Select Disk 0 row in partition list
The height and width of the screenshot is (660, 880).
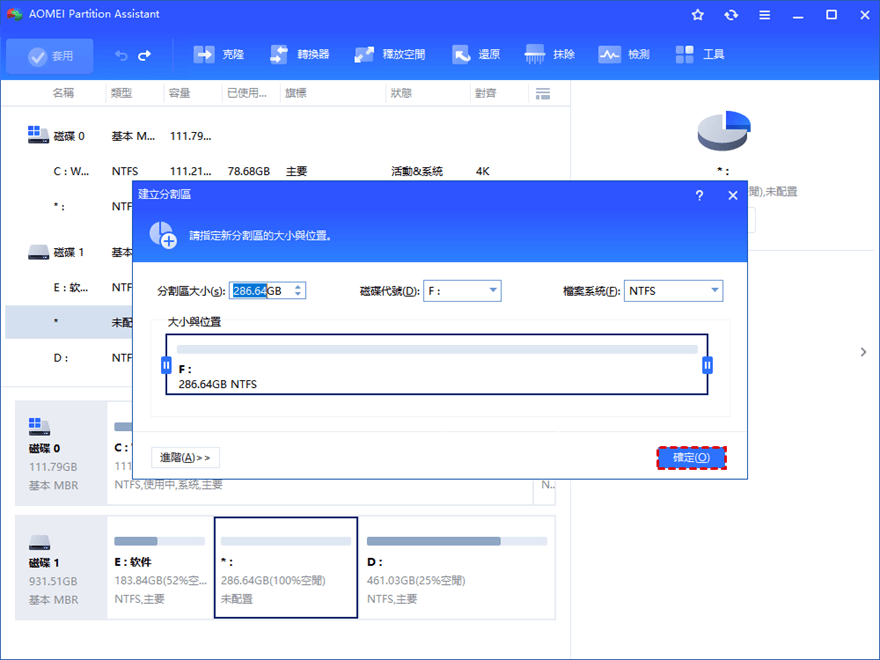pos(288,136)
